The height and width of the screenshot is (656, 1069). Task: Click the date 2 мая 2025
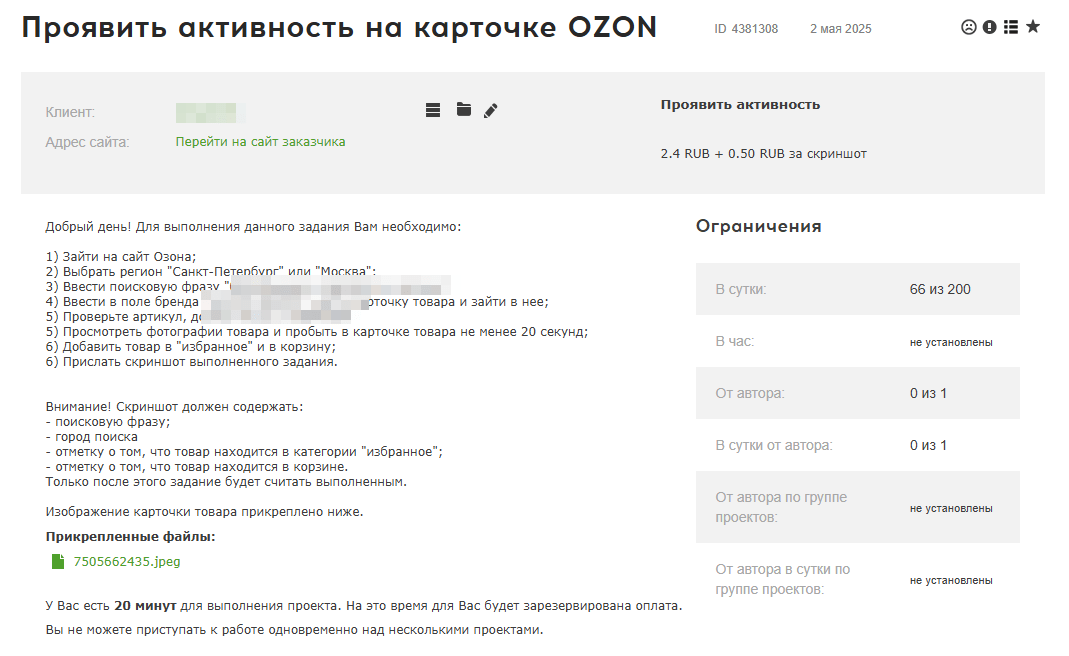coord(841,29)
